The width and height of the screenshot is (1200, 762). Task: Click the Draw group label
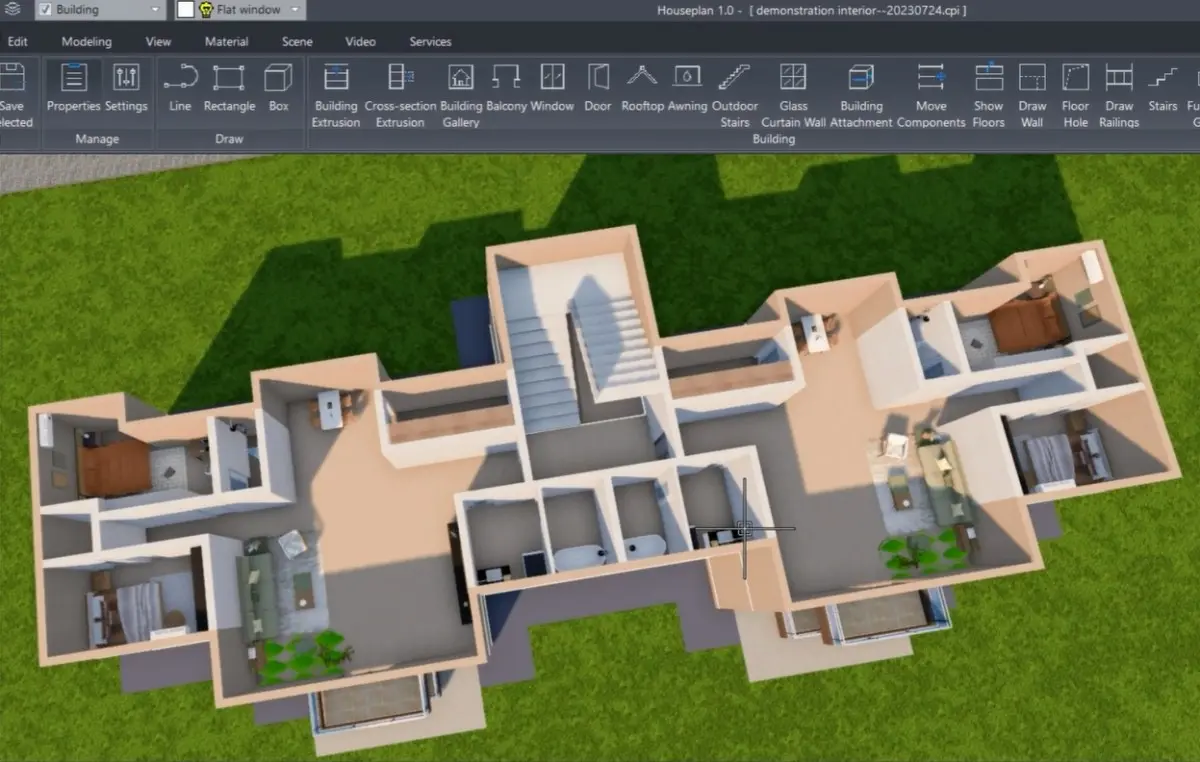point(229,140)
